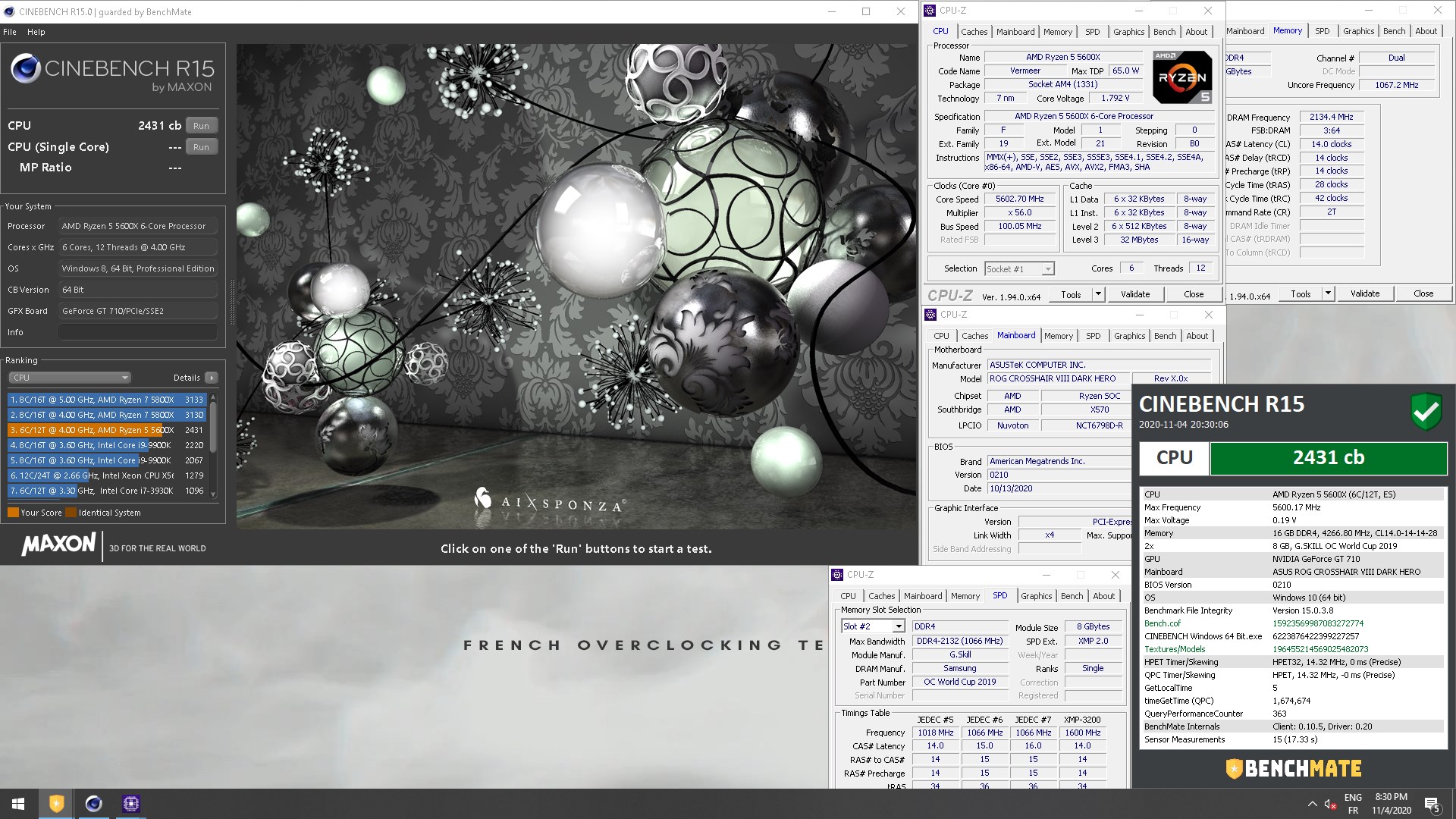Click the green 2431 cb score bar

pos(1329,458)
